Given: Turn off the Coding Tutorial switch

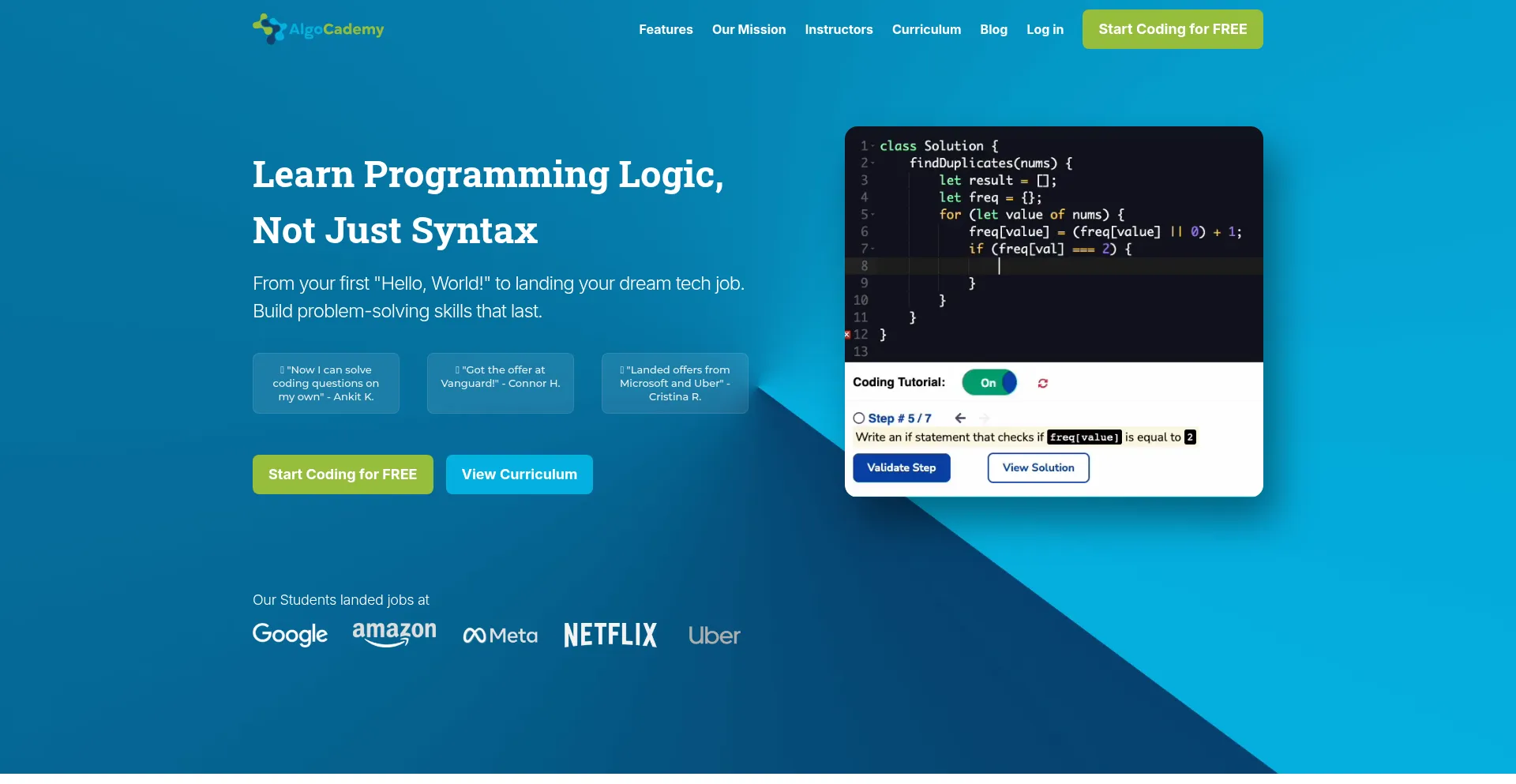Looking at the screenshot, I should tap(989, 383).
